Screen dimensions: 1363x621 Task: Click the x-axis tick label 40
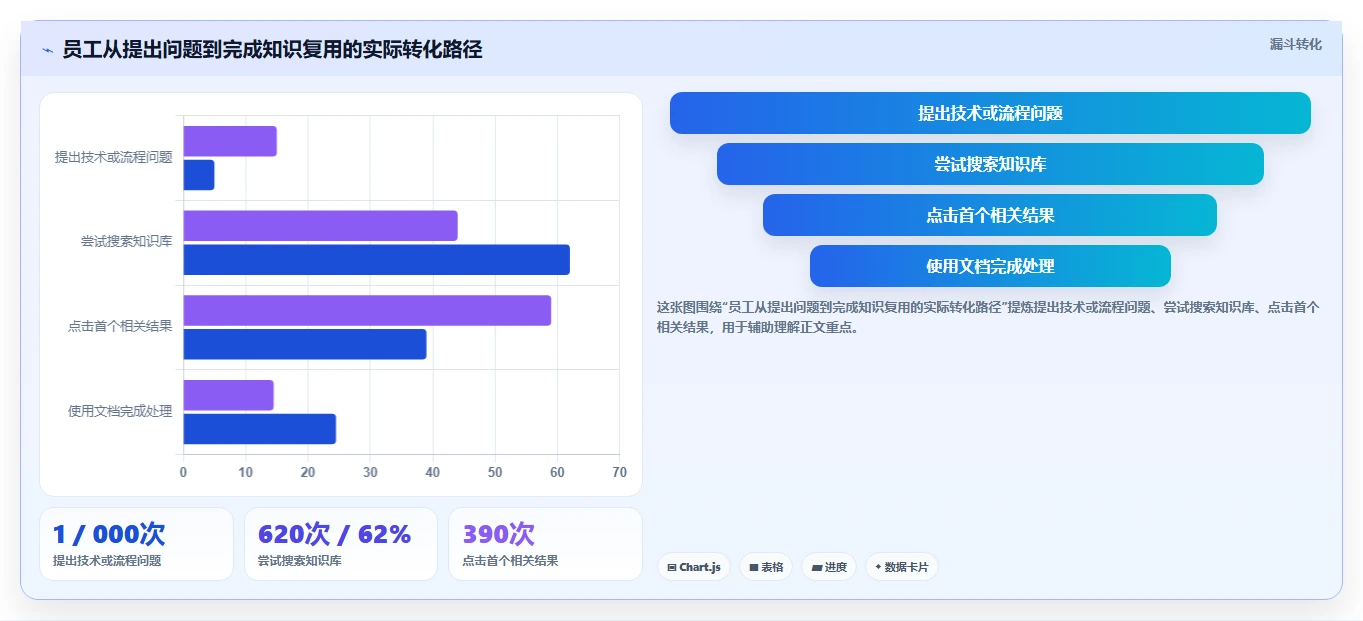coord(433,472)
